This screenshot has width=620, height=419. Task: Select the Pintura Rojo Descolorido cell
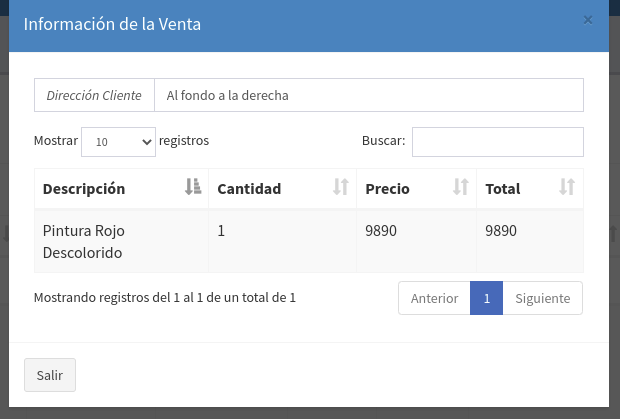pyautogui.click(x=83, y=241)
